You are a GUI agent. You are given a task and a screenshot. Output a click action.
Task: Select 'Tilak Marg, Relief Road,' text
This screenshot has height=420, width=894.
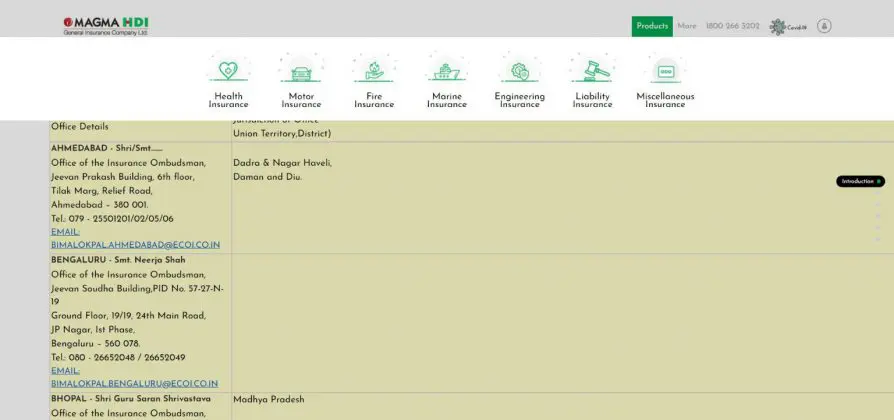101,191
